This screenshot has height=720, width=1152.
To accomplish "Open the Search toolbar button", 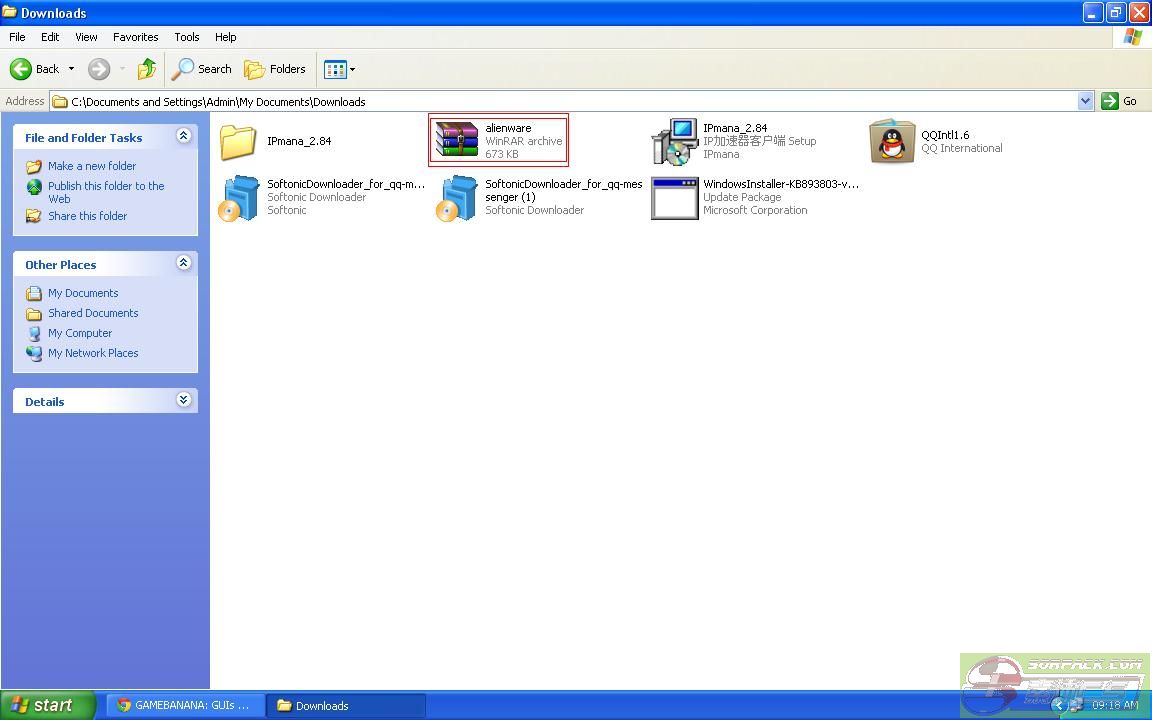I will pyautogui.click(x=202, y=69).
